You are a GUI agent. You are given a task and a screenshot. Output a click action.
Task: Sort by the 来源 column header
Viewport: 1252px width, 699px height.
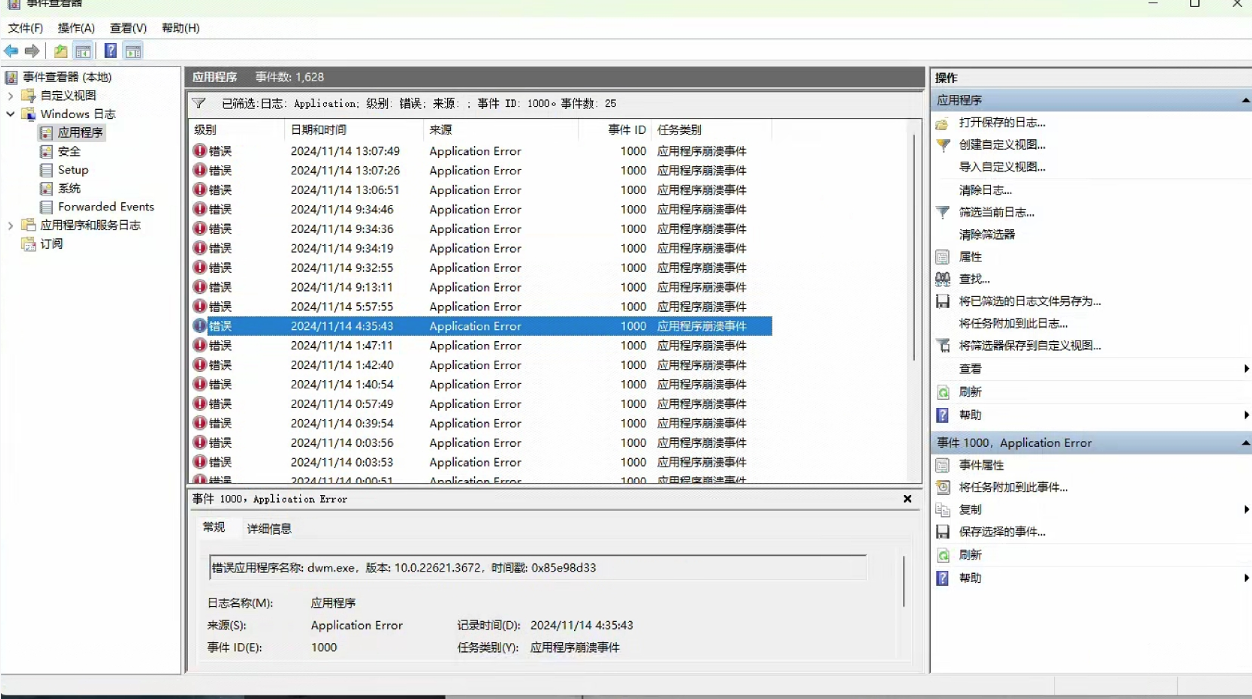click(501, 130)
